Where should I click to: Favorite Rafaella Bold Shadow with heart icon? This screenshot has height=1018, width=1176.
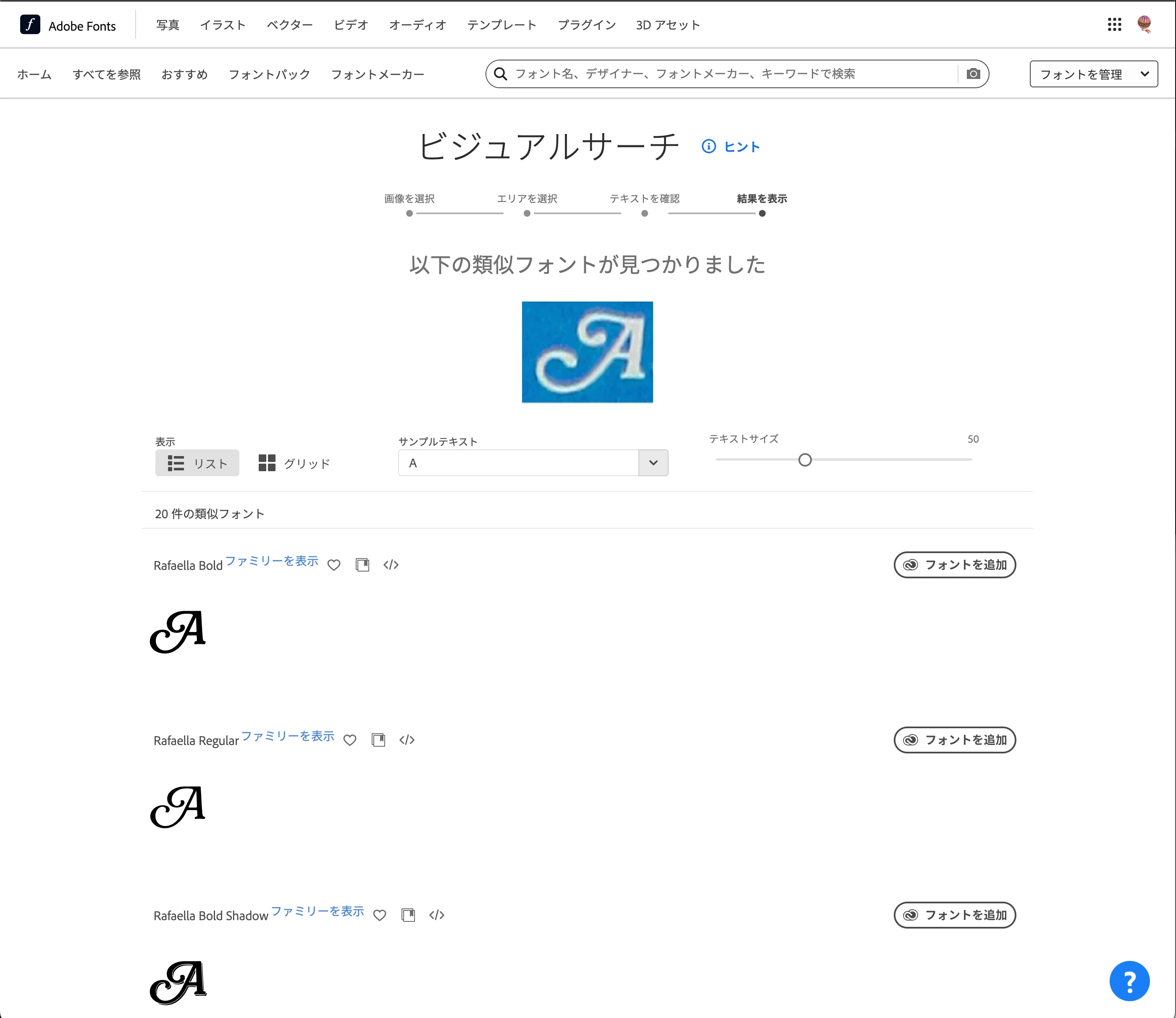click(x=380, y=915)
